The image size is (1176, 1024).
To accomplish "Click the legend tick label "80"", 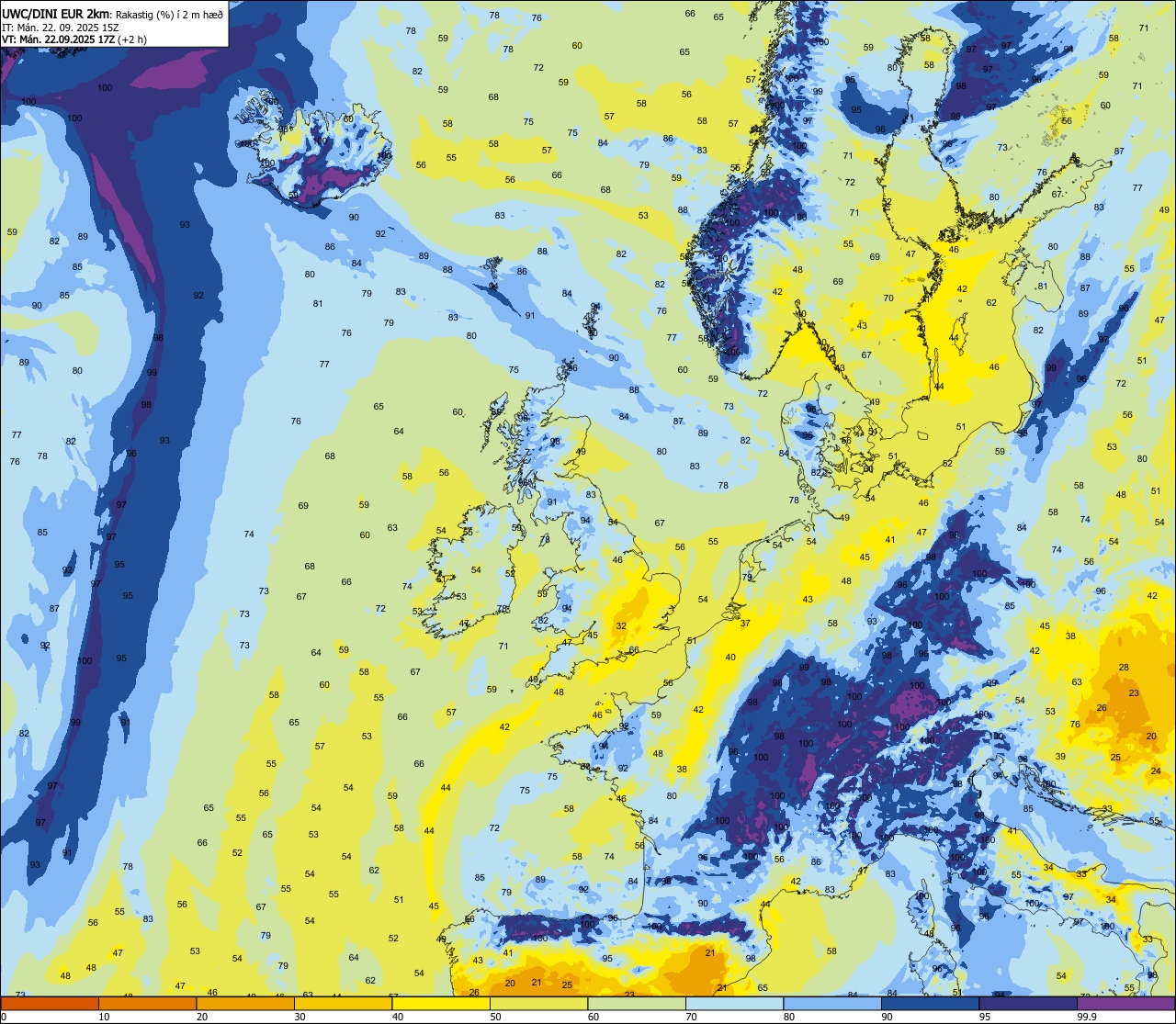I will pyautogui.click(x=789, y=1017).
